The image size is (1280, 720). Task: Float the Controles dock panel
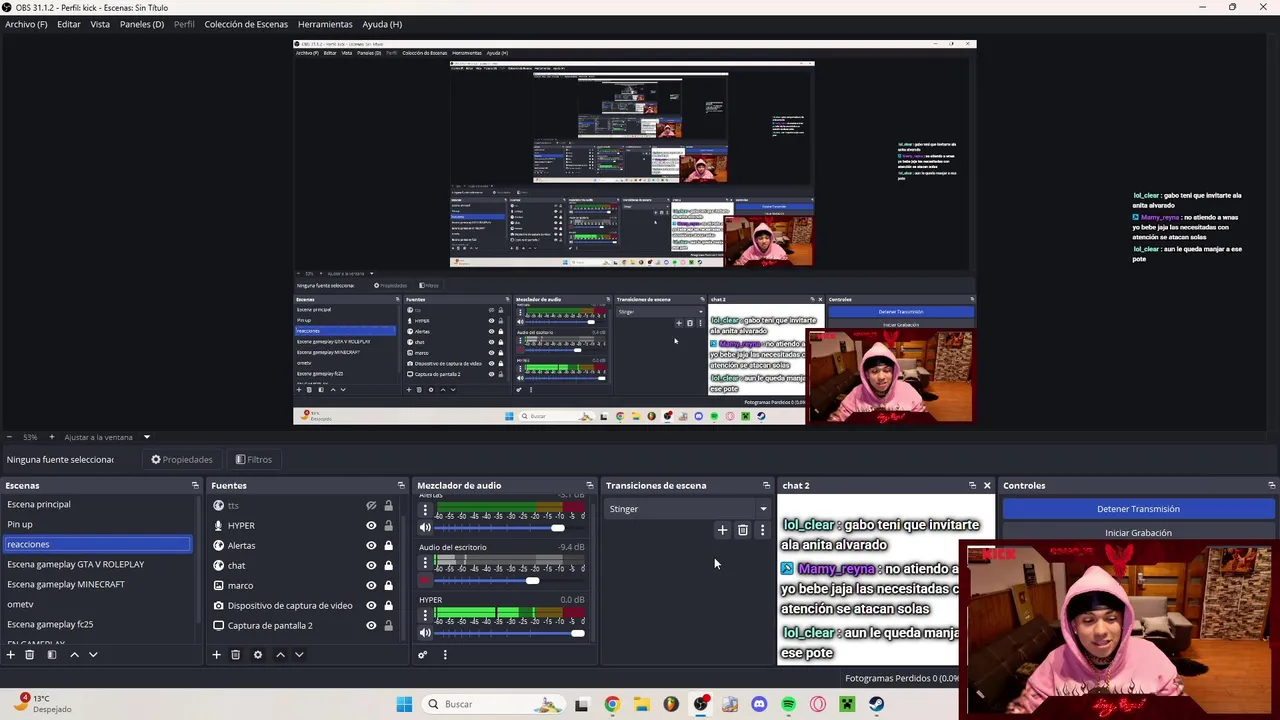pyautogui.click(x=1271, y=485)
